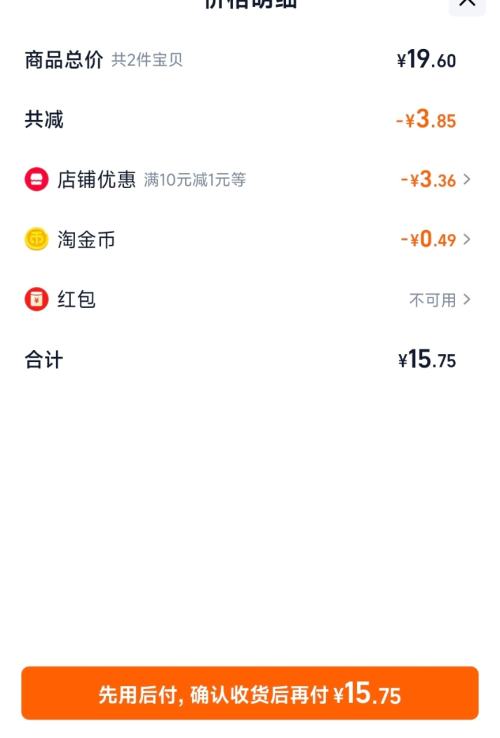Open the 店铺优惠 discount details label
Screen dimensions: 500x738
(x=96, y=180)
